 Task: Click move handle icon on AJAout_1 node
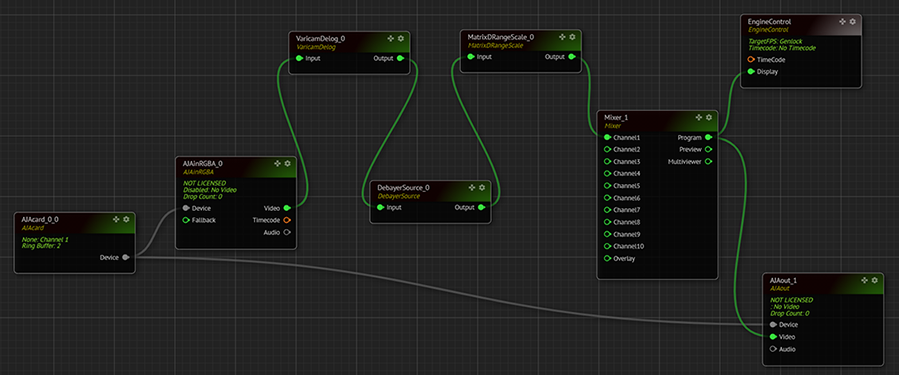click(864, 280)
